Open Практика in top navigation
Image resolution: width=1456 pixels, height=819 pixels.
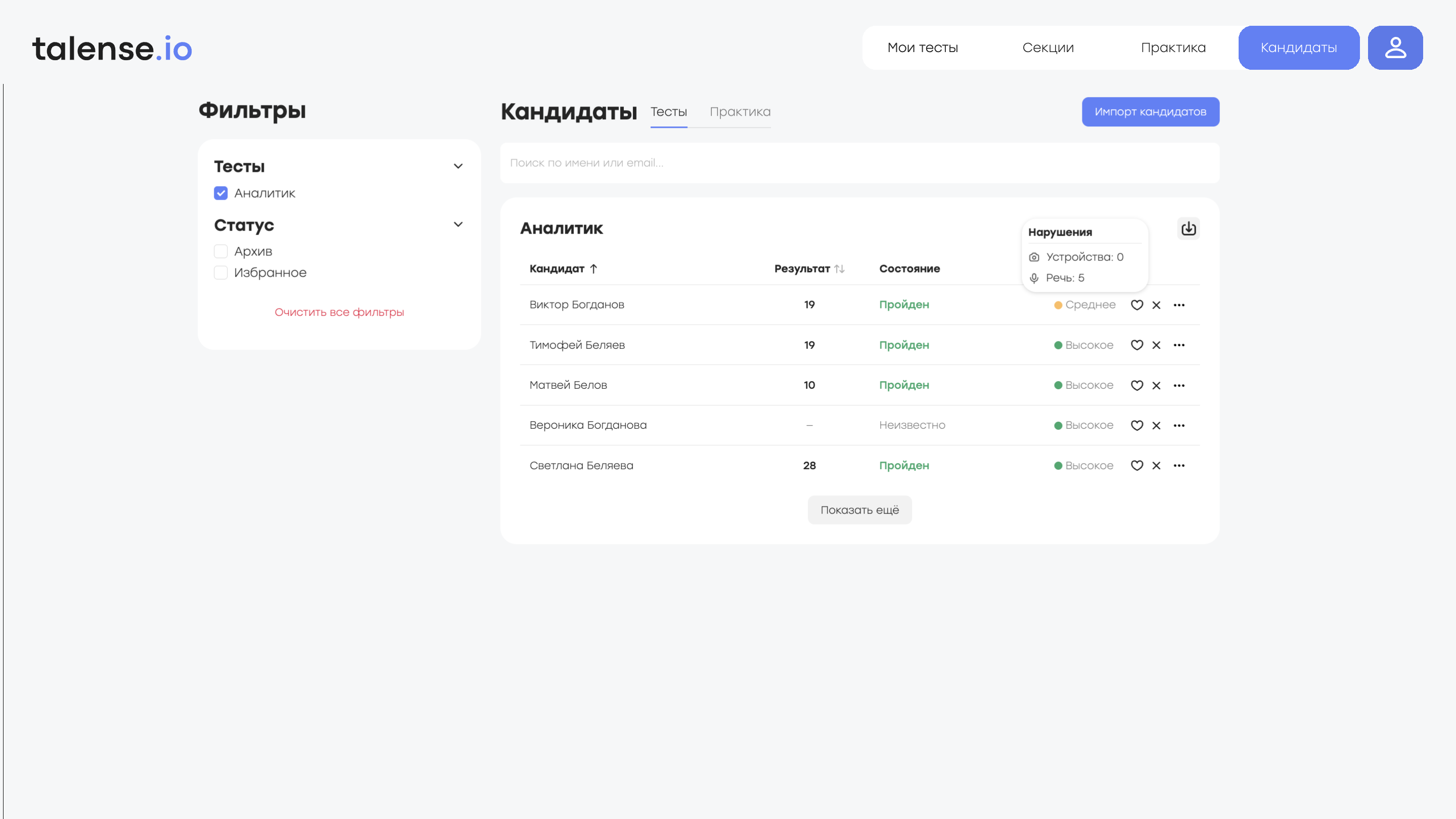[x=1173, y=48]
